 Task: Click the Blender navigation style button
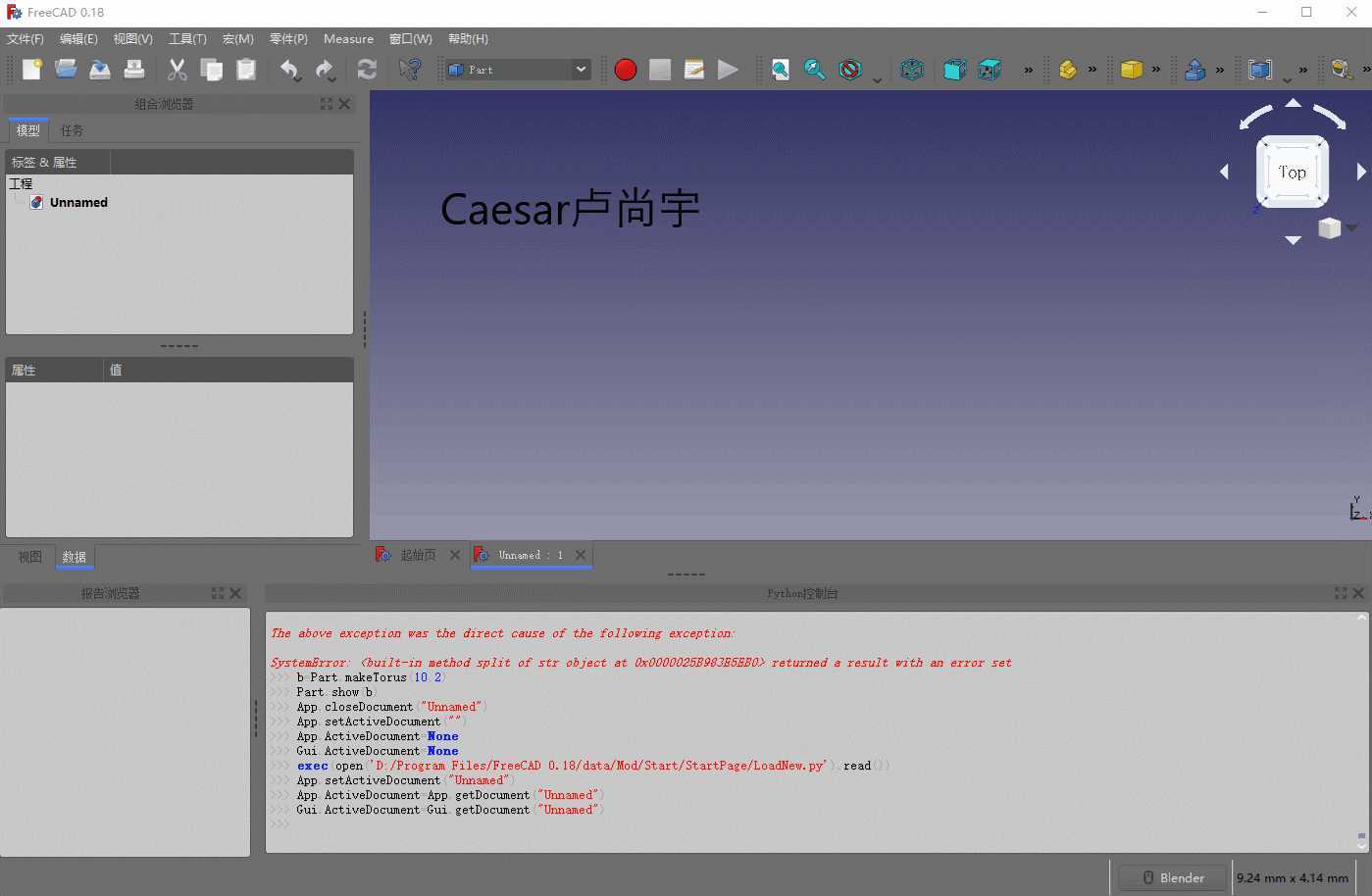click(x=1173, y=877)
